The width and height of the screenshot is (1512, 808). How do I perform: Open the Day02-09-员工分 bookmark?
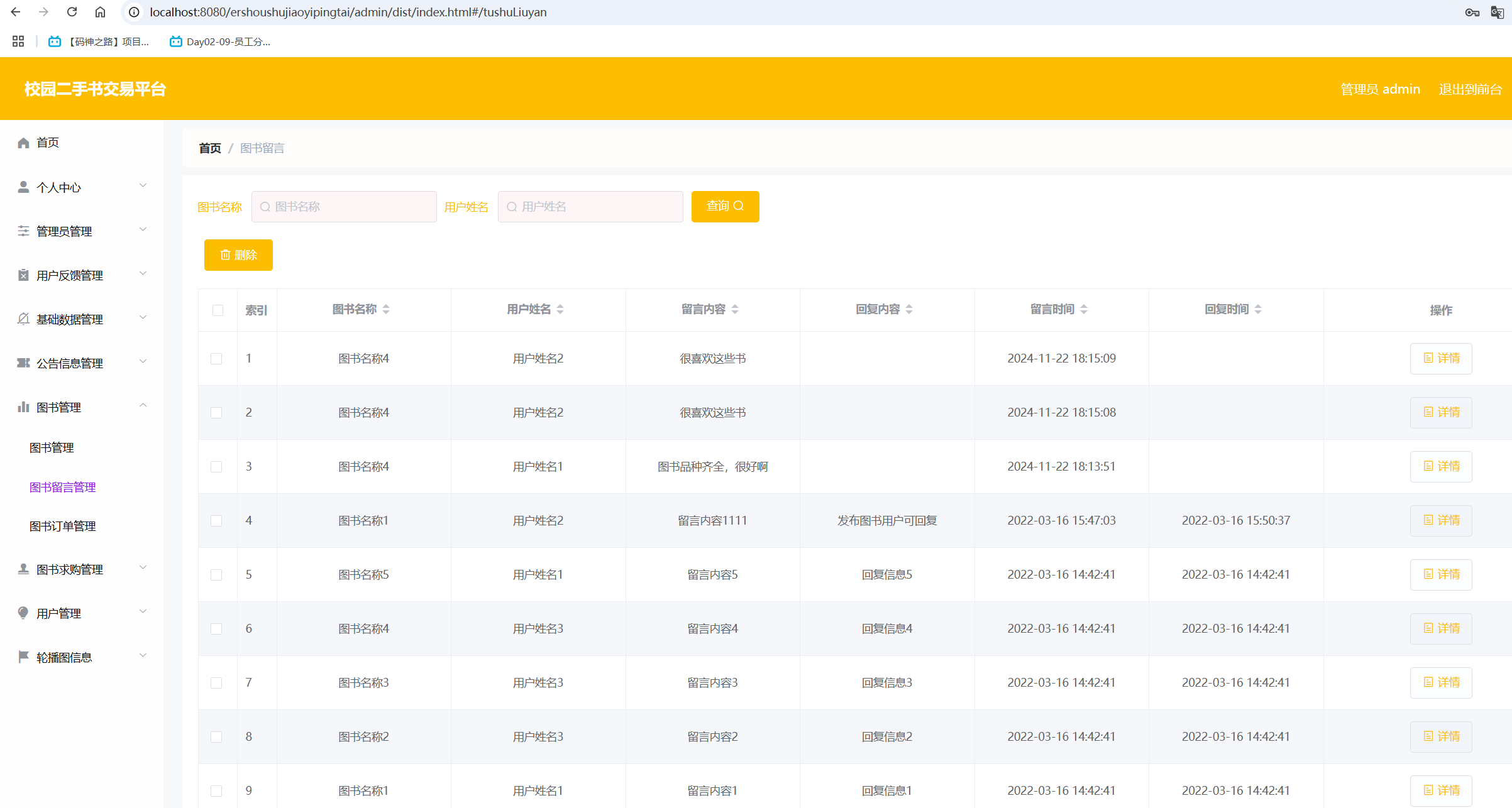220,41
